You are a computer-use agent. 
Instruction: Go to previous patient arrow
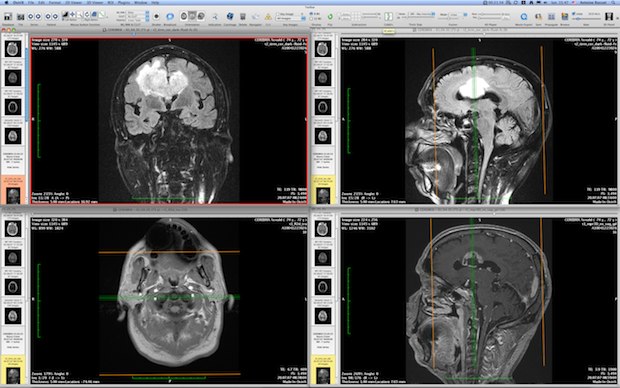47,17
